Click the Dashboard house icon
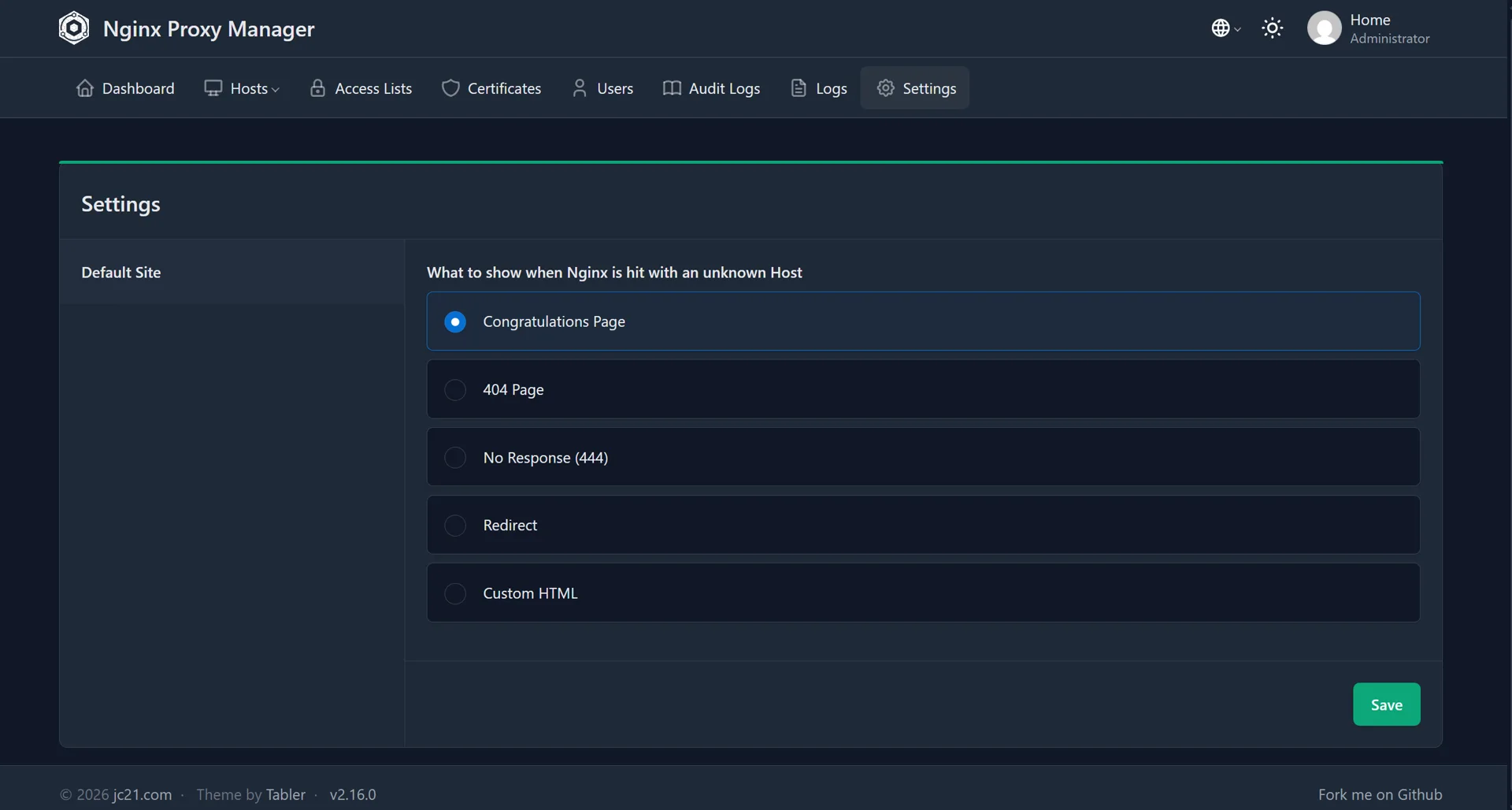The height and width of the screenshot is (810, 1512). 85,88
